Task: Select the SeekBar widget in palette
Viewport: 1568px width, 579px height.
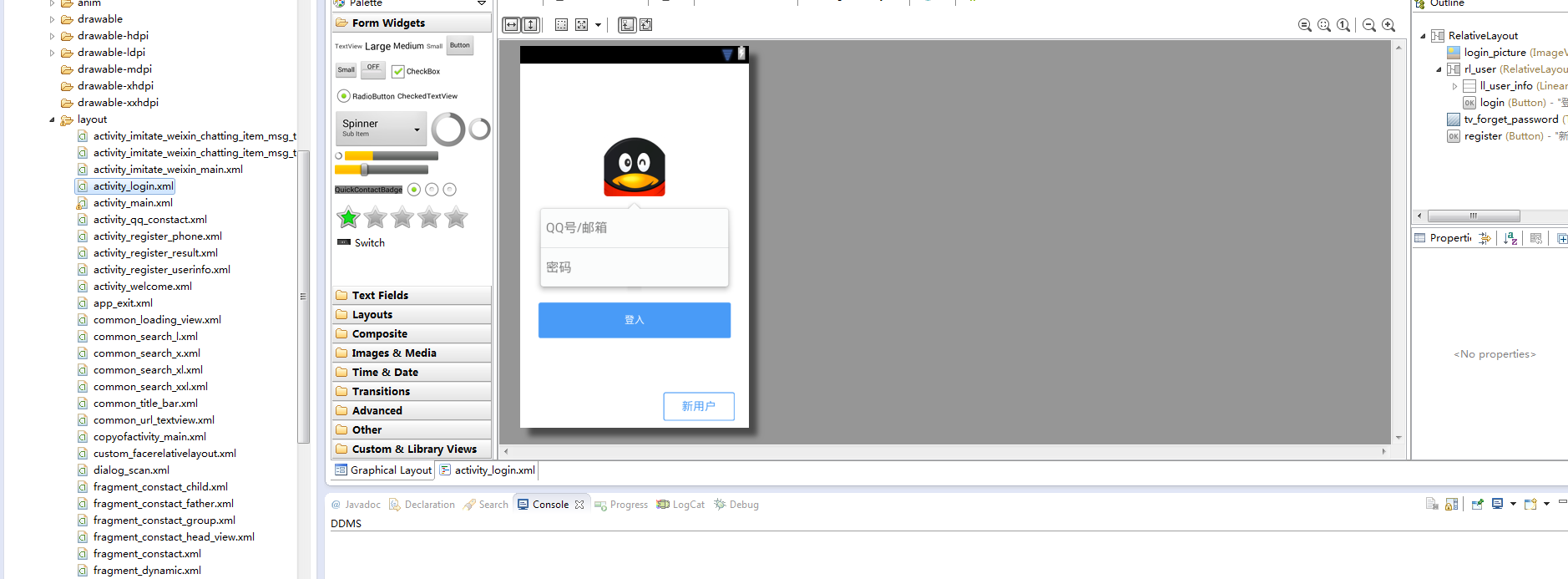Action: [382, 170]
